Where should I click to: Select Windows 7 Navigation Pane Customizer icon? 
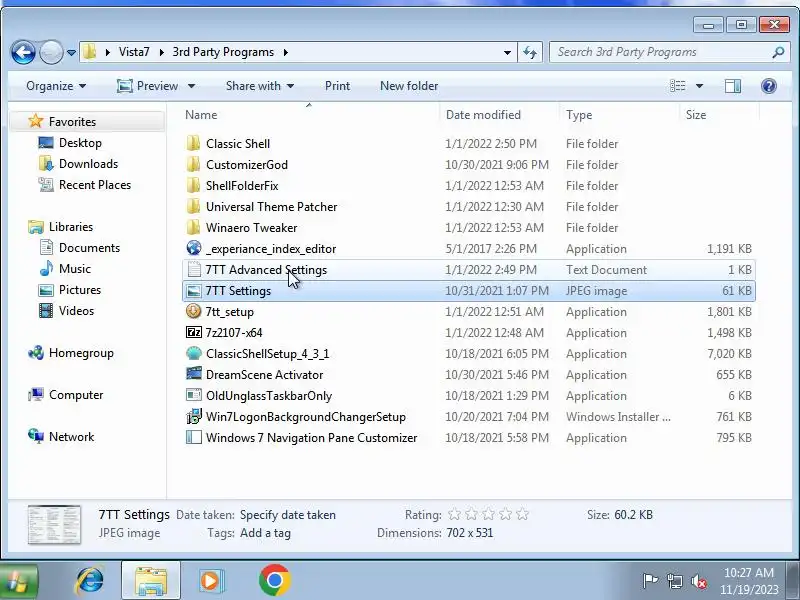point(193,437)
